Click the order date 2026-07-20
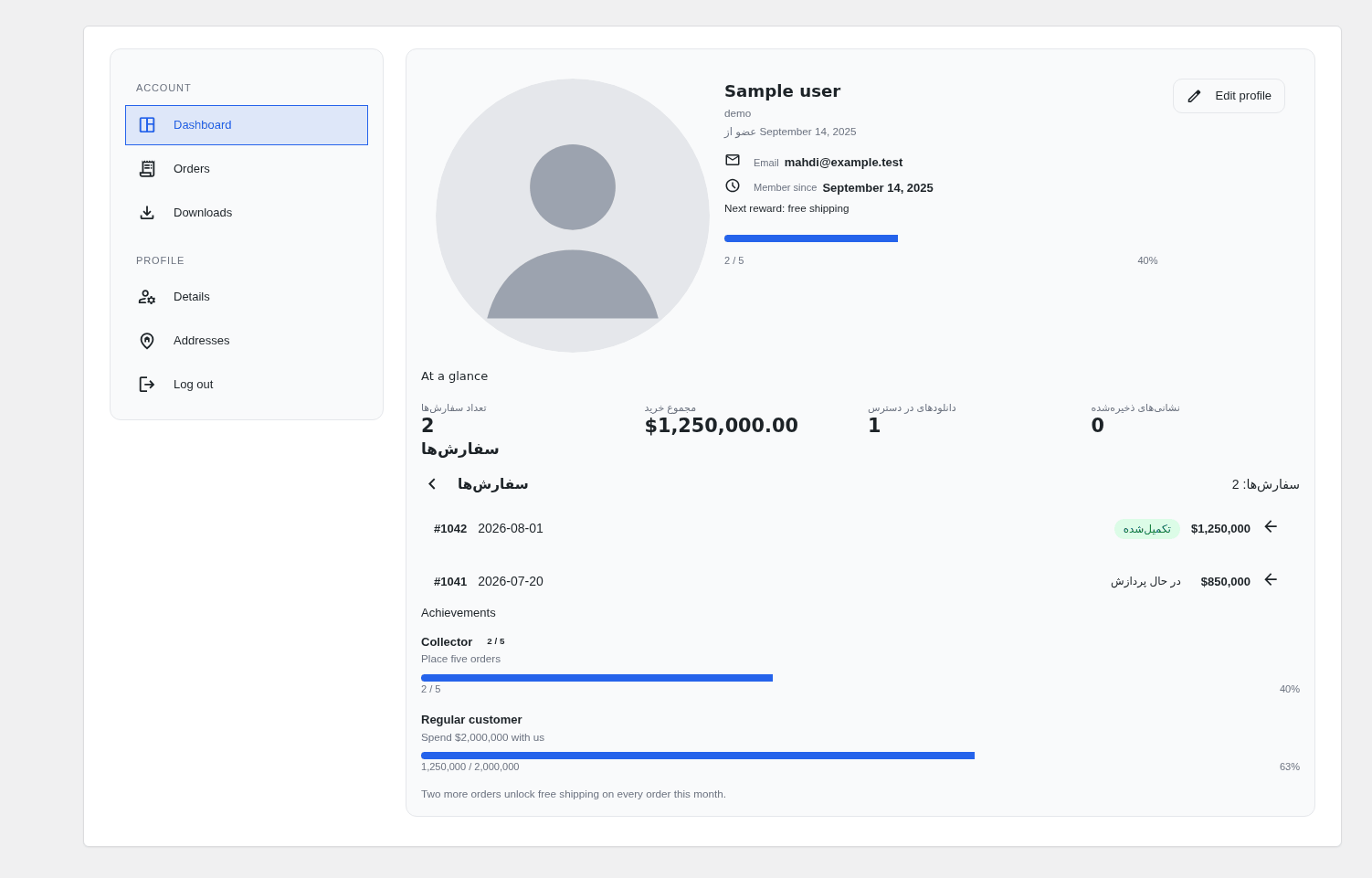This screenshot has width=1372, height=878. [511, 581]
